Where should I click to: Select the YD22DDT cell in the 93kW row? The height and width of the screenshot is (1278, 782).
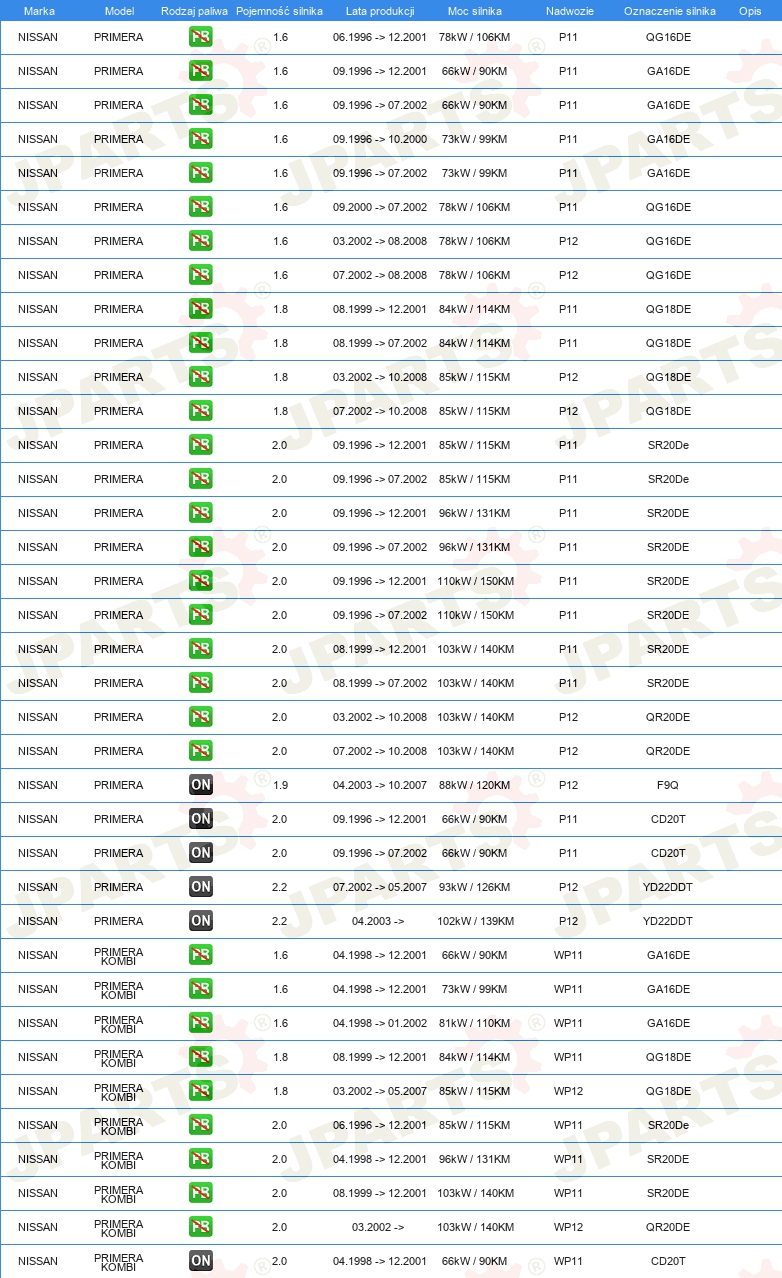point(669,887)
